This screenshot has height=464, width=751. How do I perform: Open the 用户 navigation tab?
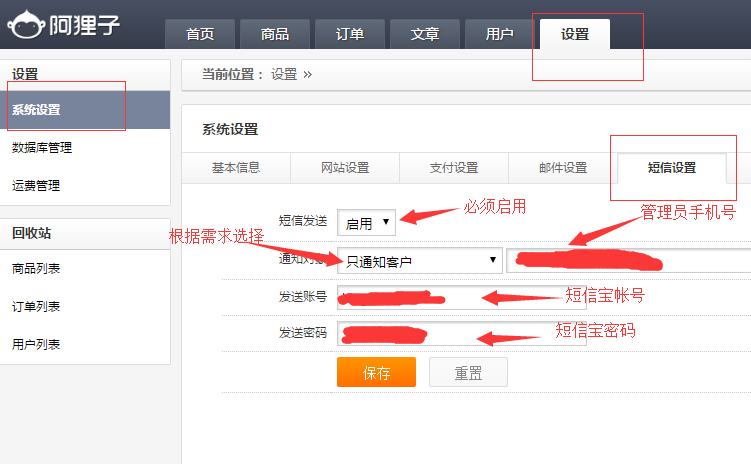500,34
